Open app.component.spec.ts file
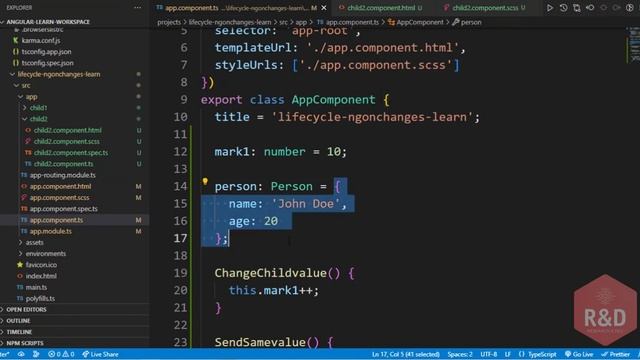This screenshot has height=360, width=640. (x=63, y=209)
